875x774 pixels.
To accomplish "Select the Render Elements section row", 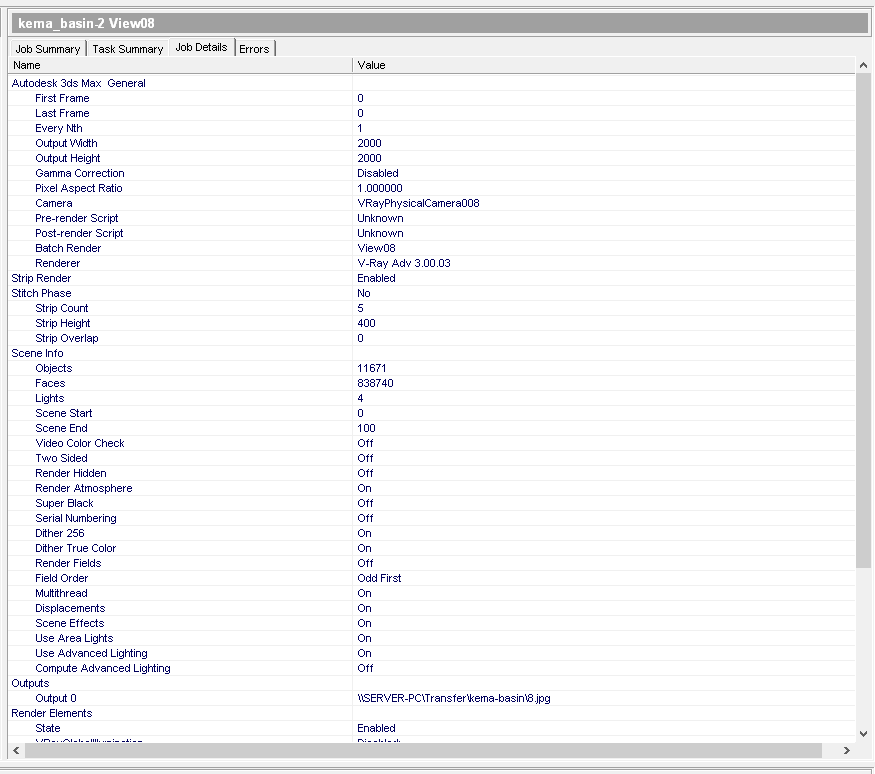I will 52,713.
